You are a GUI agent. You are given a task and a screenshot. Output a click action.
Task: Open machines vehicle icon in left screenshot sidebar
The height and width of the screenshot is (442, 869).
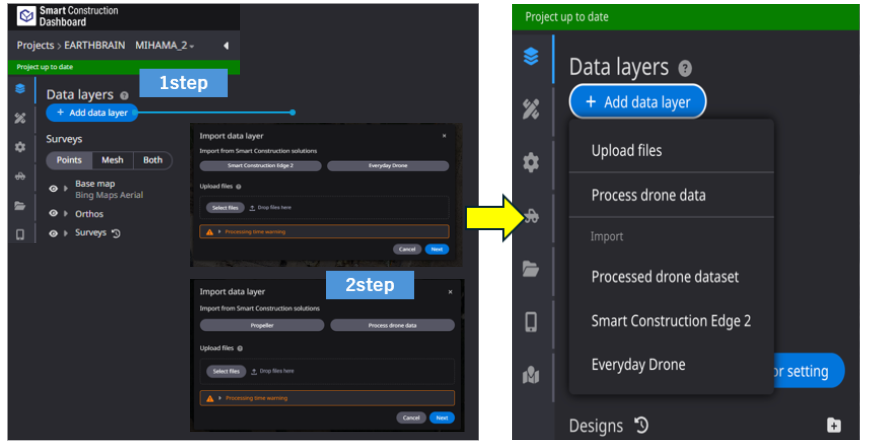coord(21,176)
